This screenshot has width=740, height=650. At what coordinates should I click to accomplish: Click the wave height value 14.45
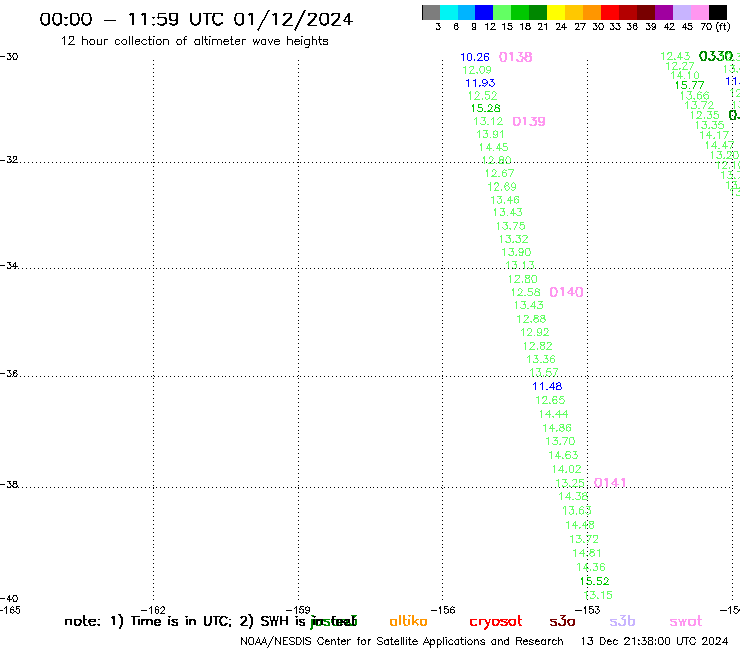(494, 148)
